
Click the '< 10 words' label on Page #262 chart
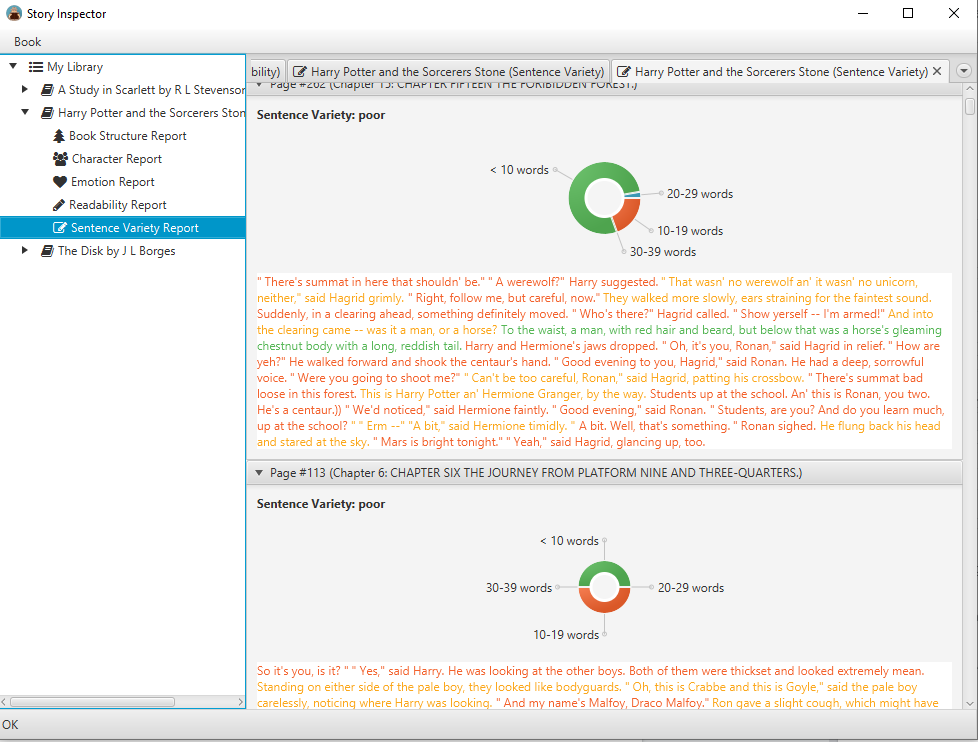[x=520, y=170]
